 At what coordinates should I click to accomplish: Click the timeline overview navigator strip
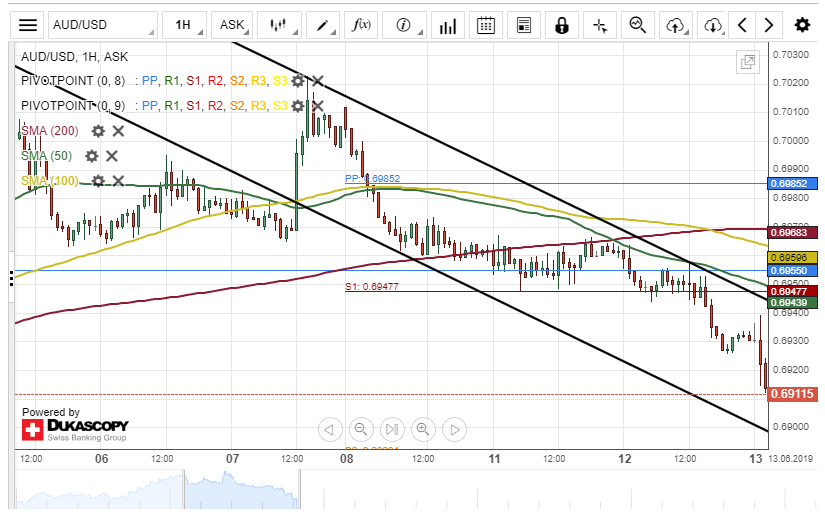click(390, 490)
